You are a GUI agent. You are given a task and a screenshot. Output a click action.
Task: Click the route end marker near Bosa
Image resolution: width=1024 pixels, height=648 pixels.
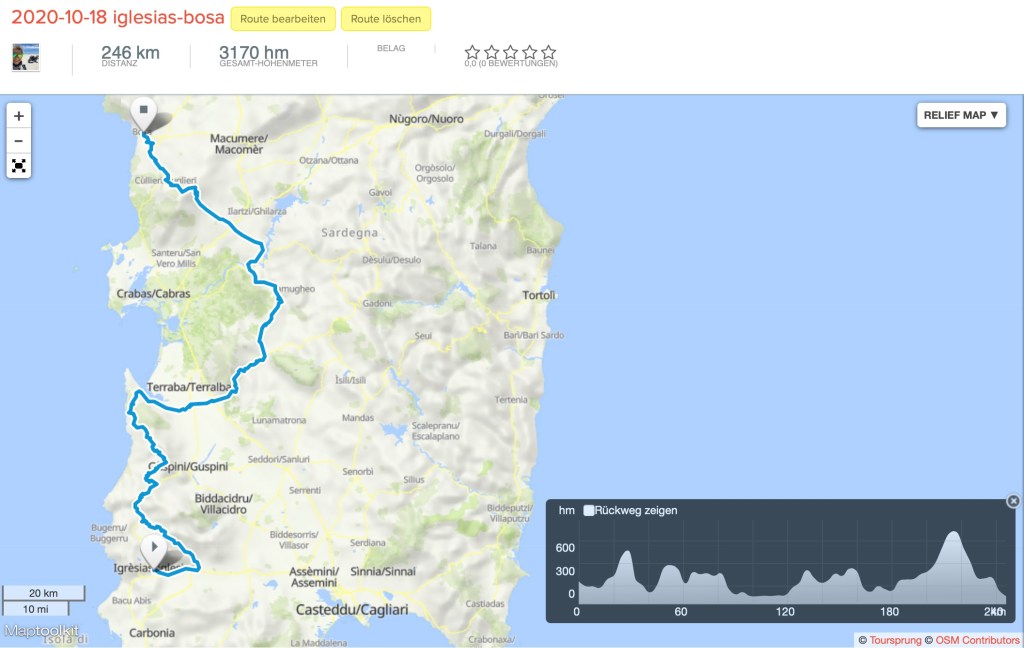tap(144, 112)
